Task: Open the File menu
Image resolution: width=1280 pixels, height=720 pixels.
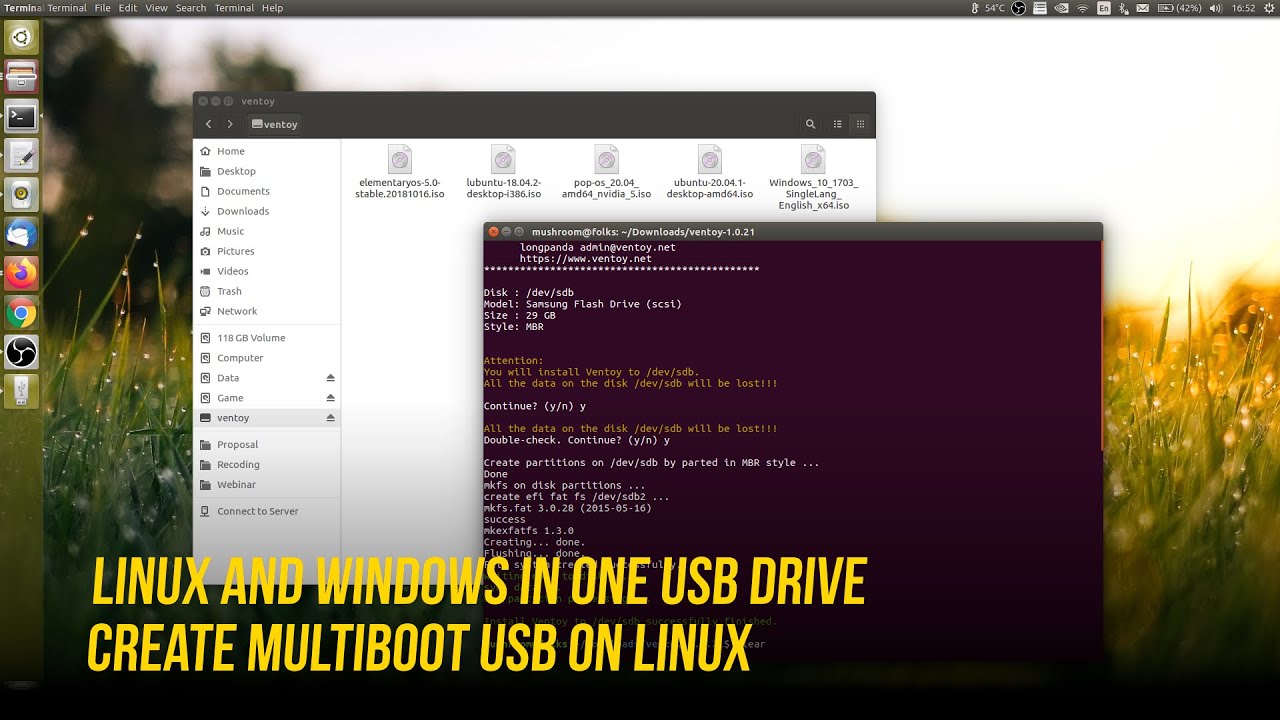Action: coord(103,8)
